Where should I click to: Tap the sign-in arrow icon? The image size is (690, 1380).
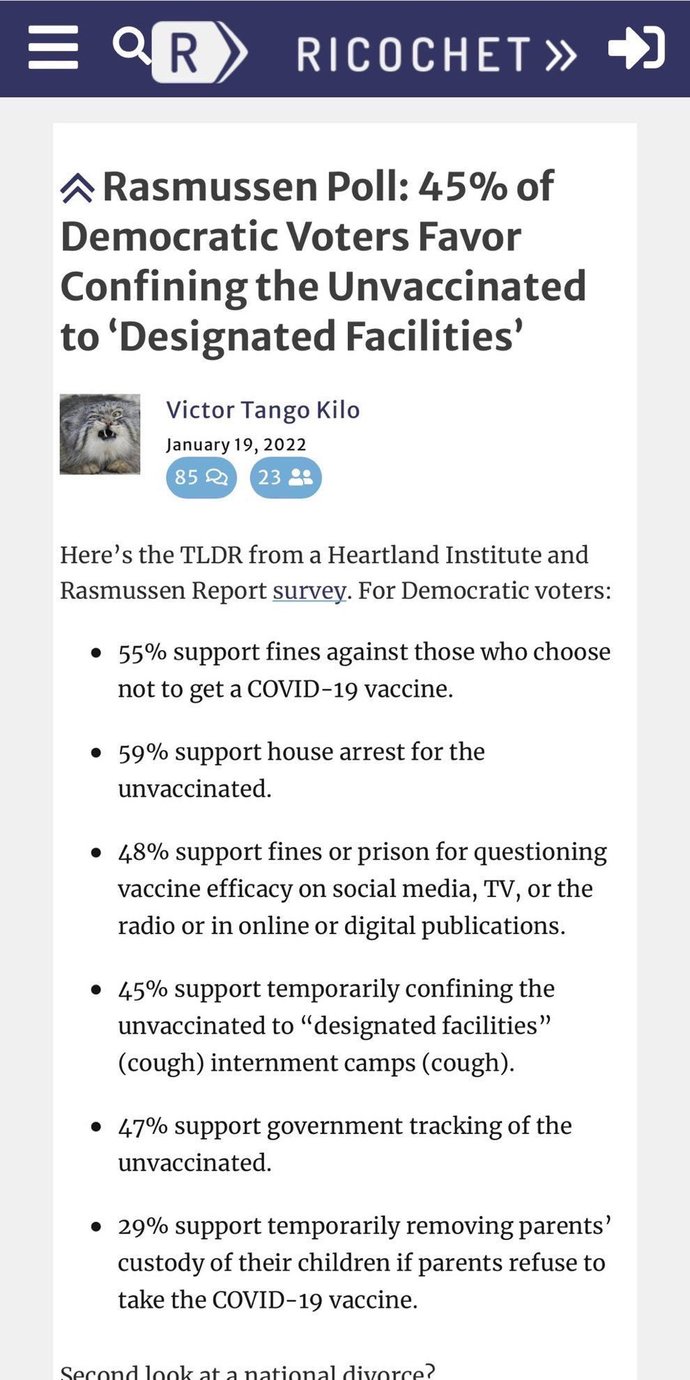coord(636,47)
